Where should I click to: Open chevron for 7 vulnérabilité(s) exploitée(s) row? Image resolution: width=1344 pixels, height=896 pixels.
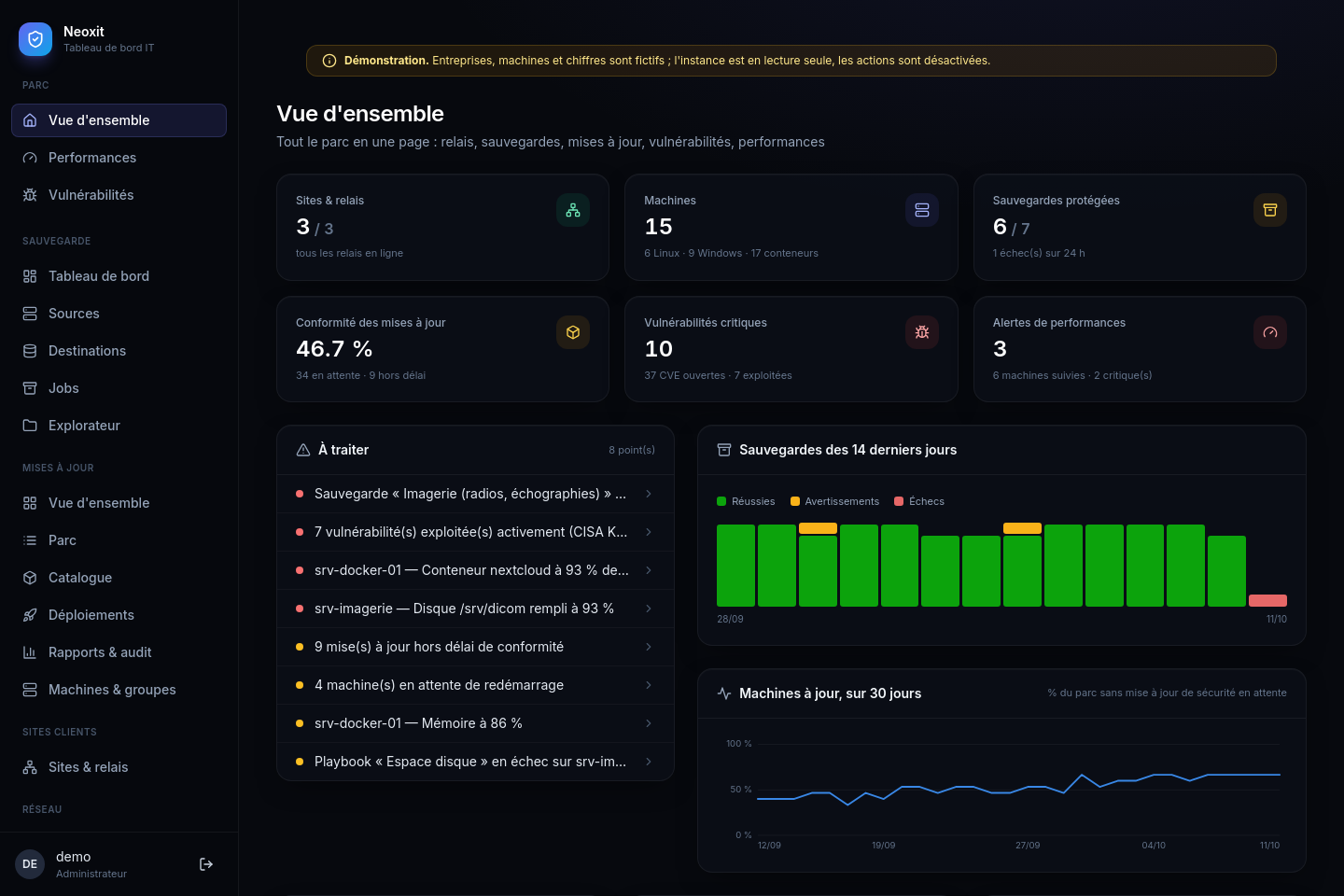649,532
